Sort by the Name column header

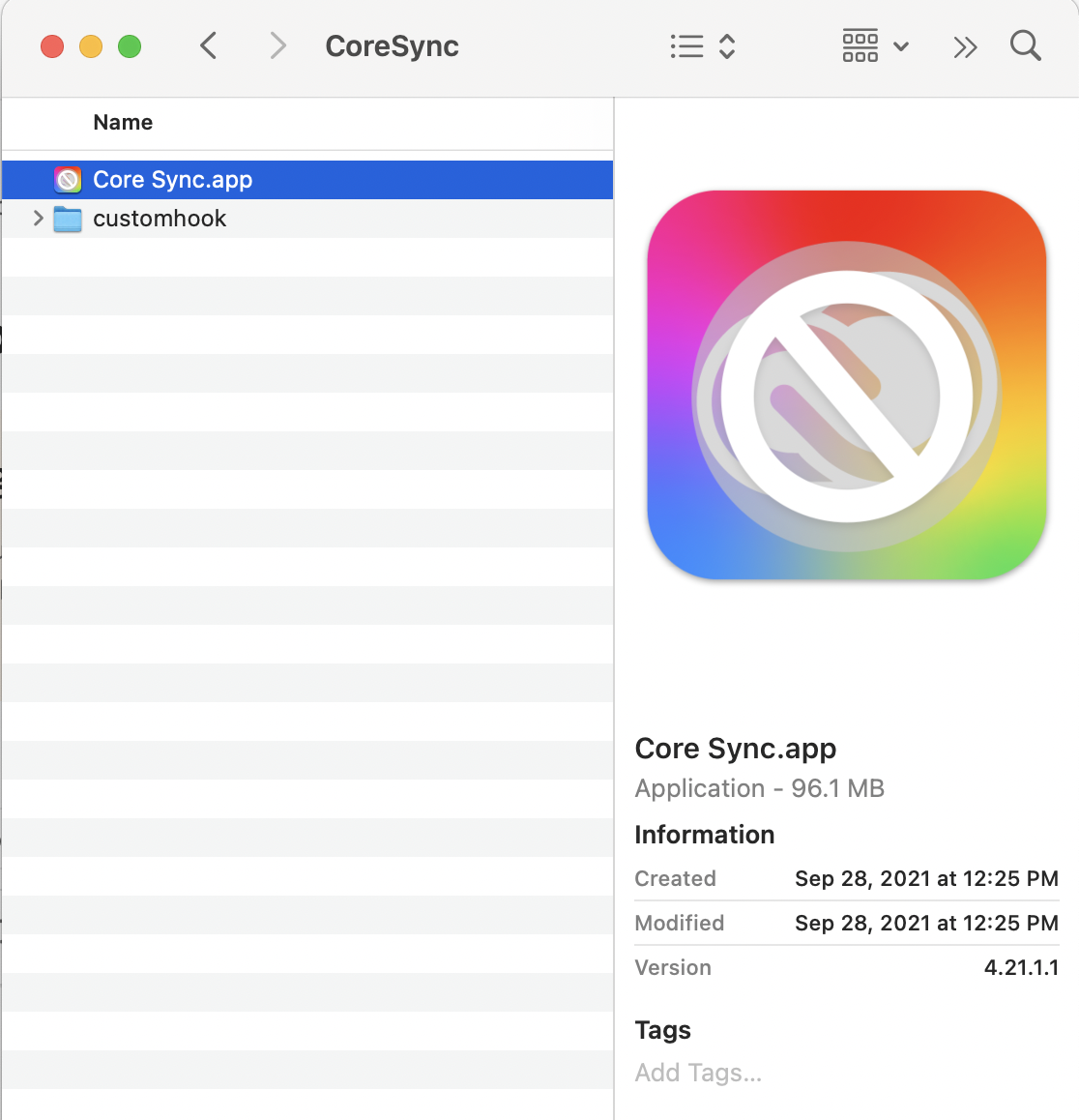[x=123, y=123]
